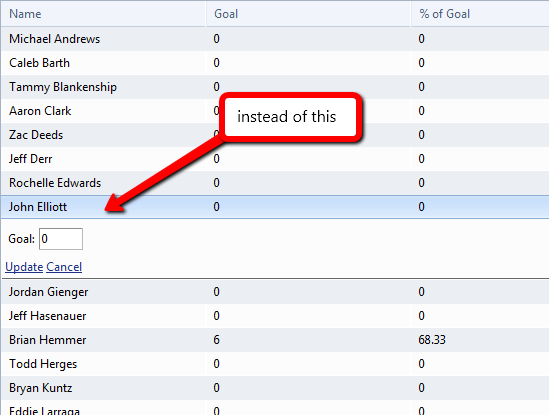549x415 pixels.
Task: Select the Brian Hemmer row
Action: point(275,340)
